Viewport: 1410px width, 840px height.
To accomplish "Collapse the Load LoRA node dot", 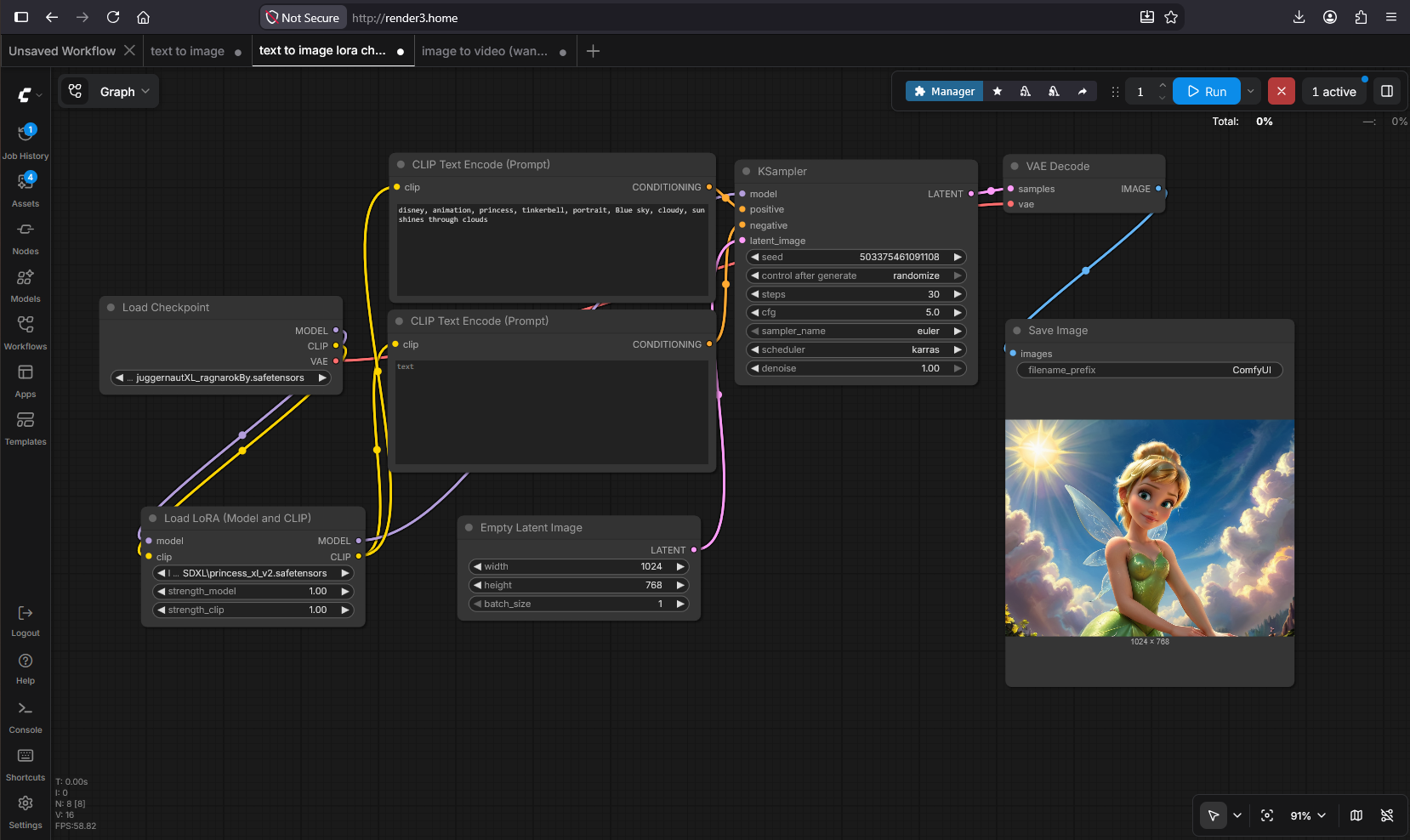I will pyautogui.click(x=153, y=518).
